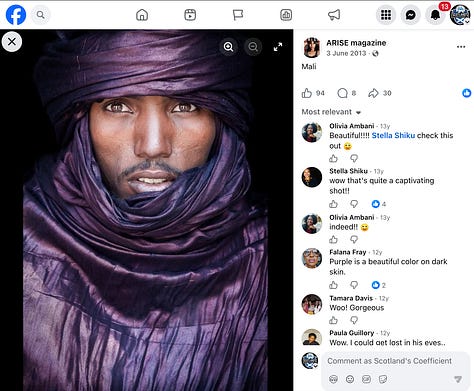Open ARISE magazine page name
This screenshot has width=474, height=391.
point(356,43)
